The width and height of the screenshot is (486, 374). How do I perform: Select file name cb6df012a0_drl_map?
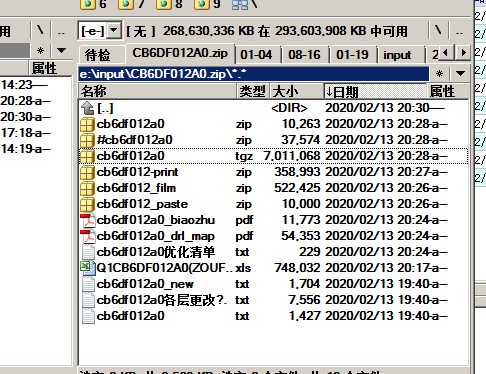coord(156,236)
